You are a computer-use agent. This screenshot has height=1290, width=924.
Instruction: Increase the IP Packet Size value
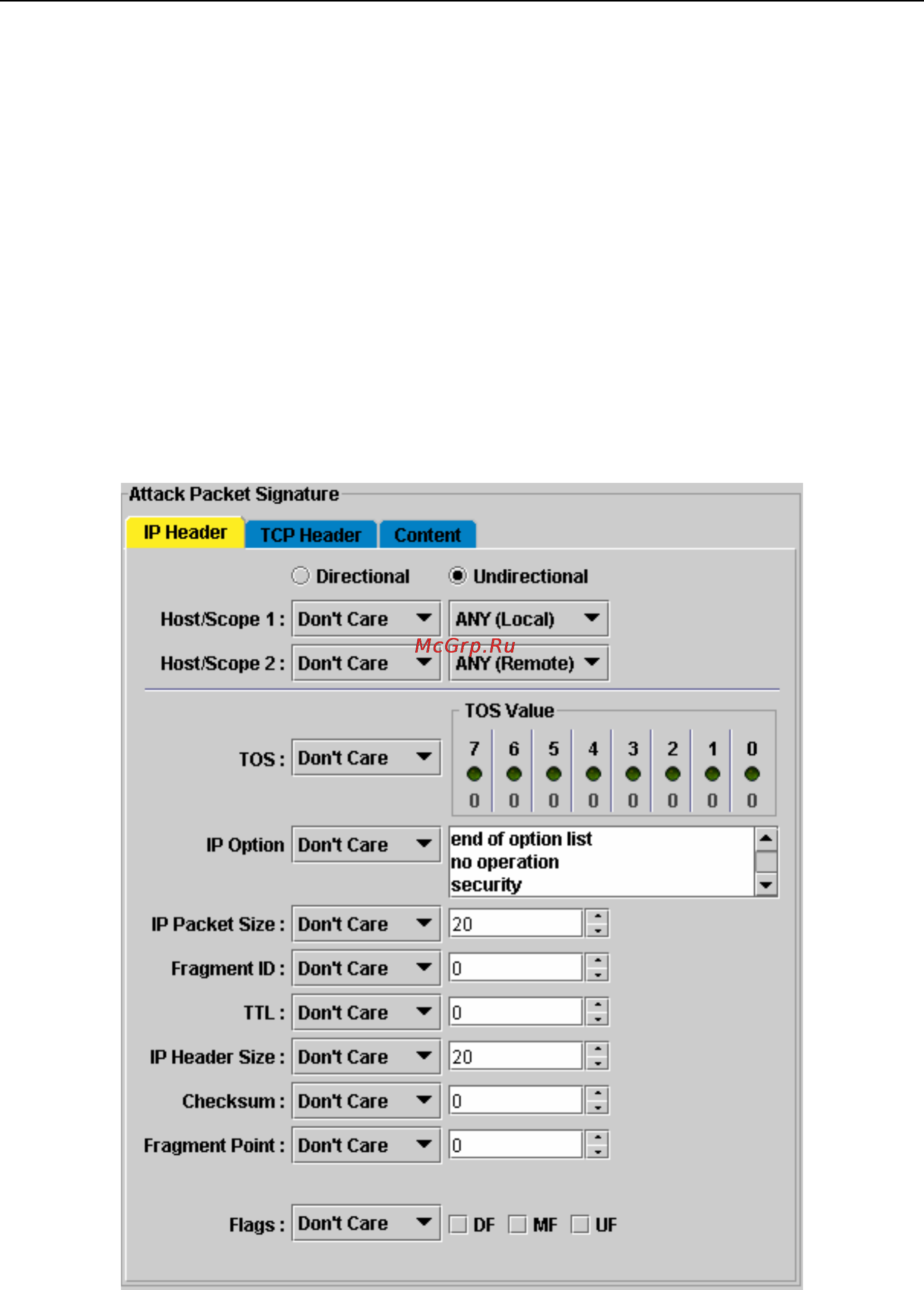[598, 916]
